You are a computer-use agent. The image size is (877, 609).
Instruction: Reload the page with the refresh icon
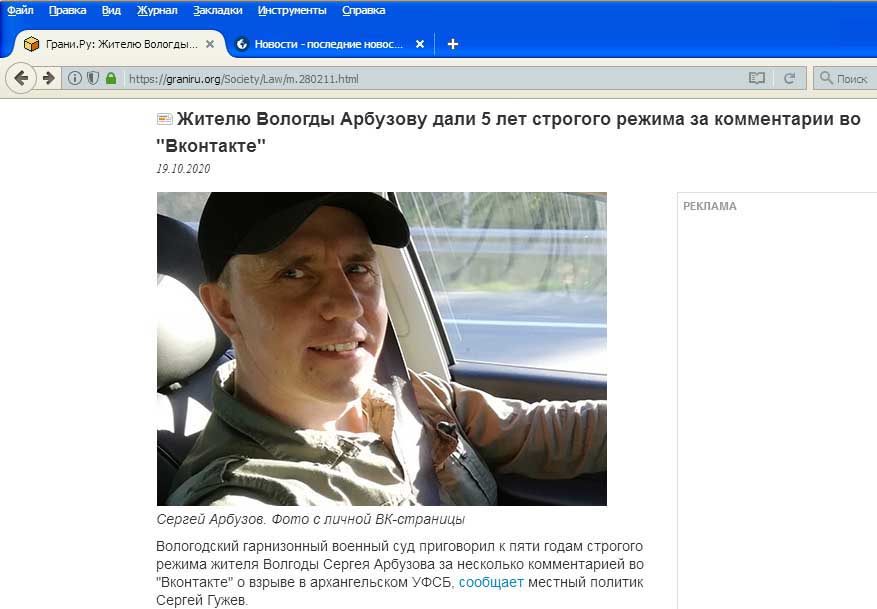coord(789,78)
